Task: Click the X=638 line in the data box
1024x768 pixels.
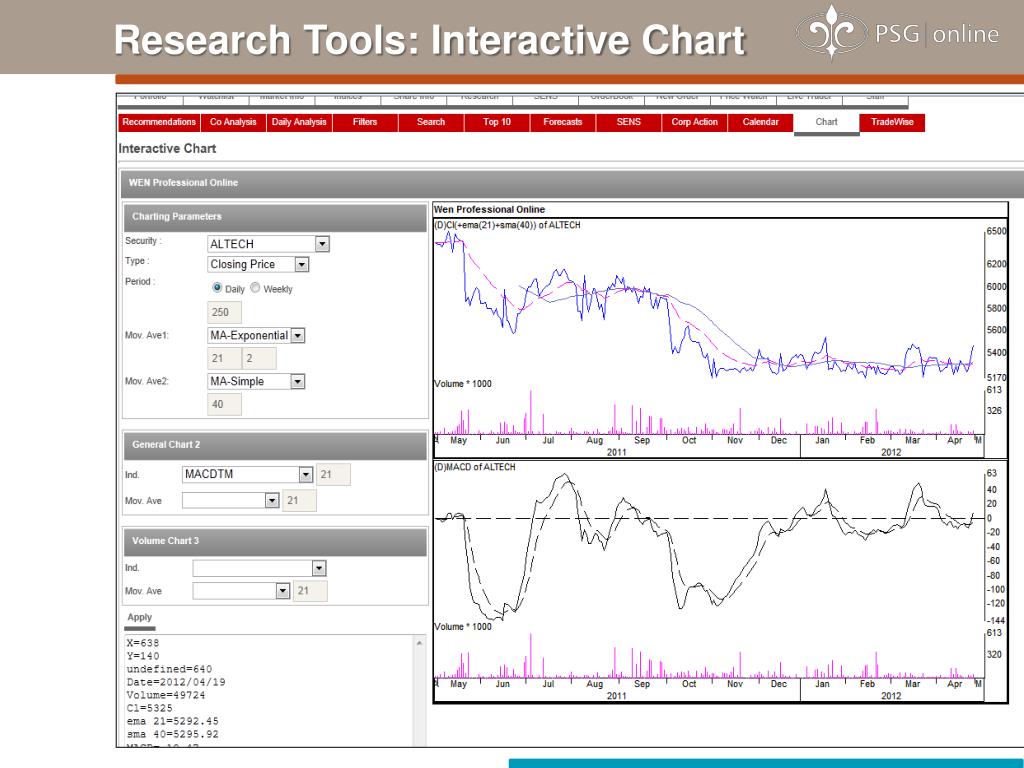Action: click(x=143, y=643)
